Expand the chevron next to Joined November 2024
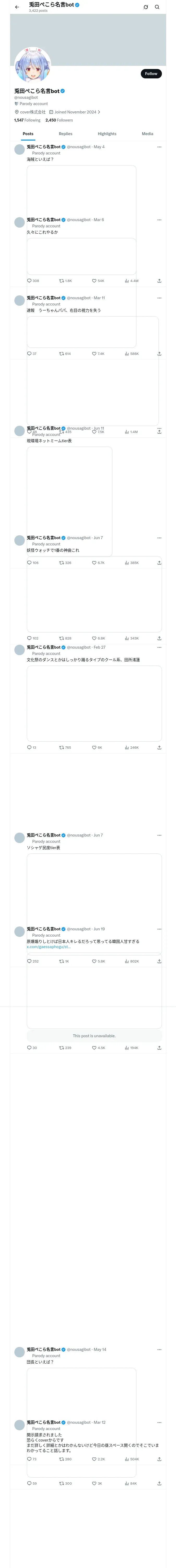 point(99,112)
